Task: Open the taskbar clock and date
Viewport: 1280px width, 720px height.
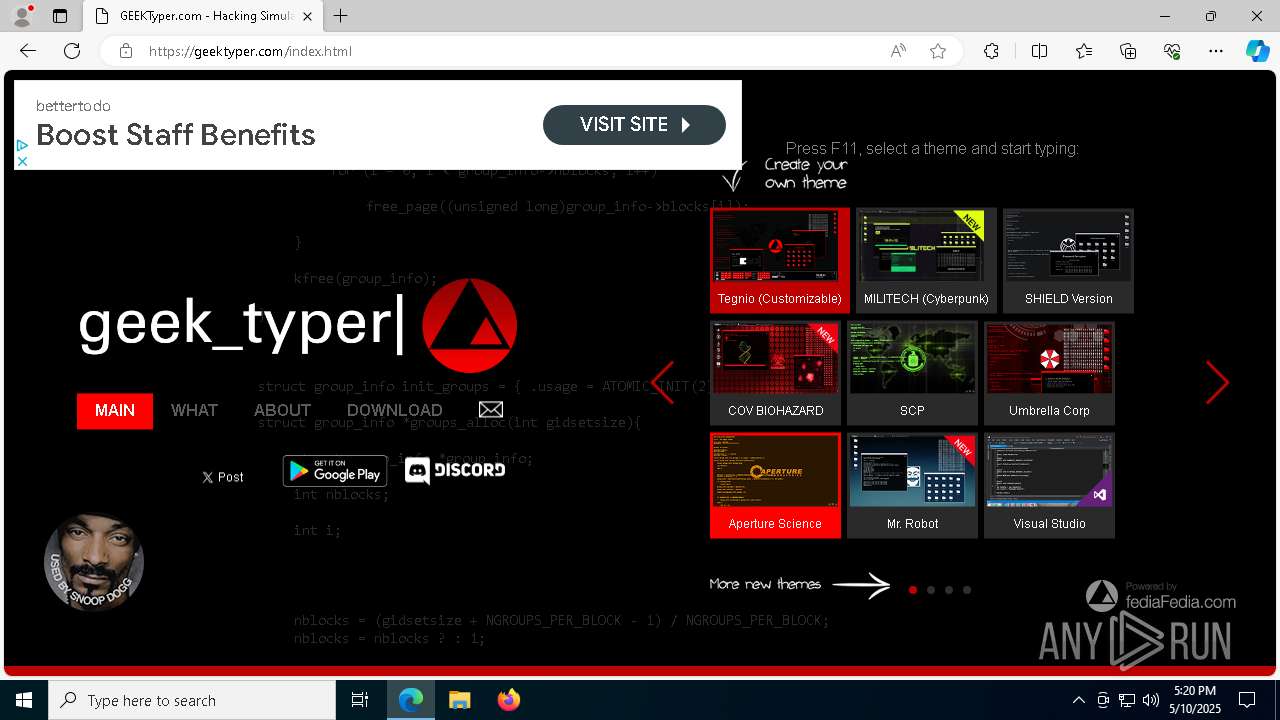Action: pyautogui.click(x=1195, y=700)
